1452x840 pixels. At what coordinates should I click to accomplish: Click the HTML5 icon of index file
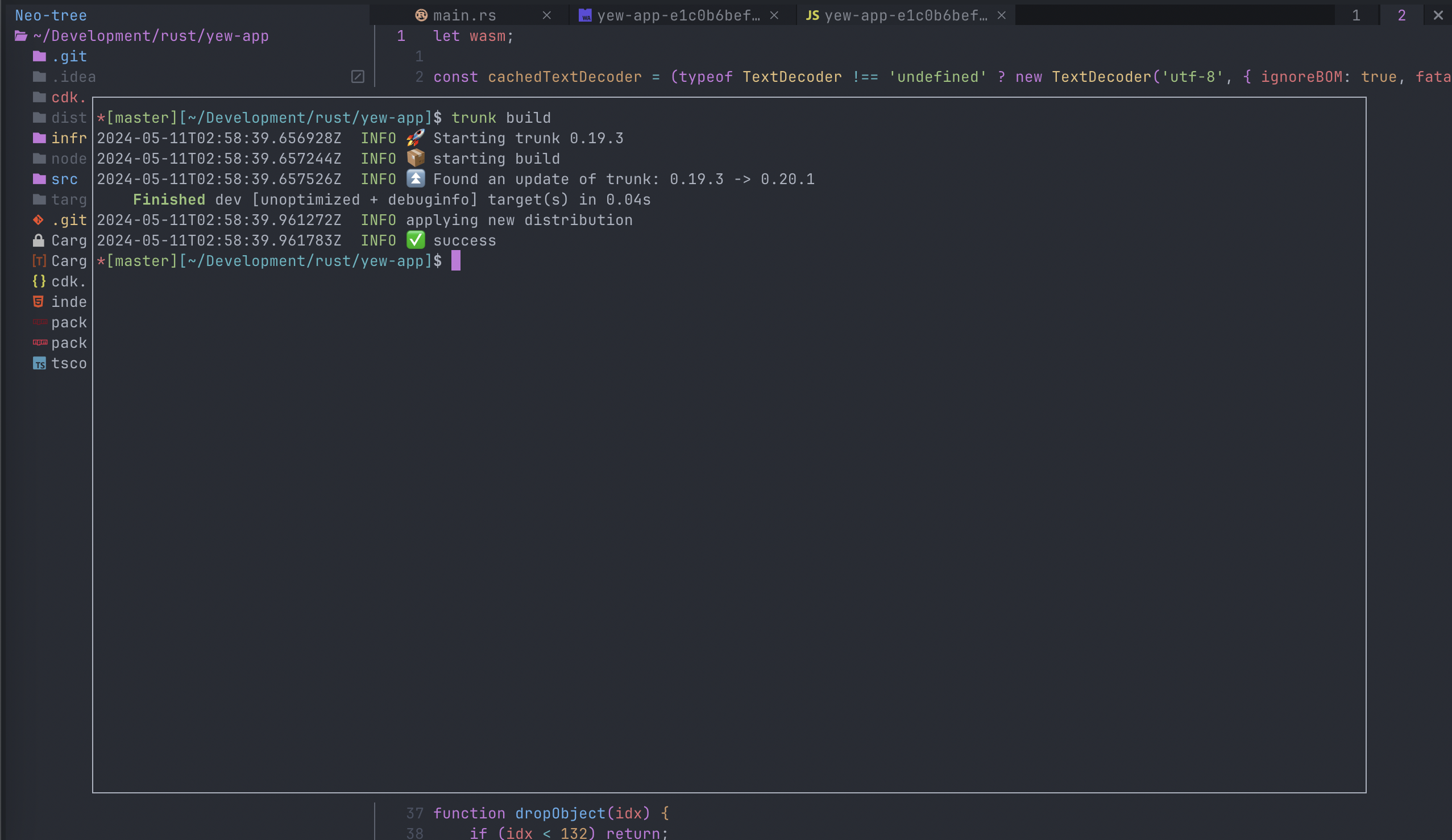[x=39, y=302]
